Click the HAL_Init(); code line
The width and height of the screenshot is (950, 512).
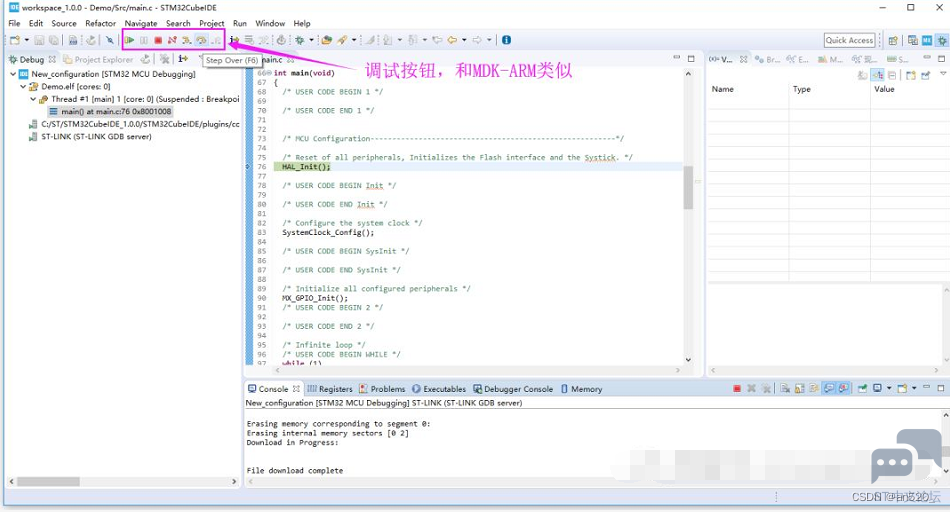tap(306, 167)
